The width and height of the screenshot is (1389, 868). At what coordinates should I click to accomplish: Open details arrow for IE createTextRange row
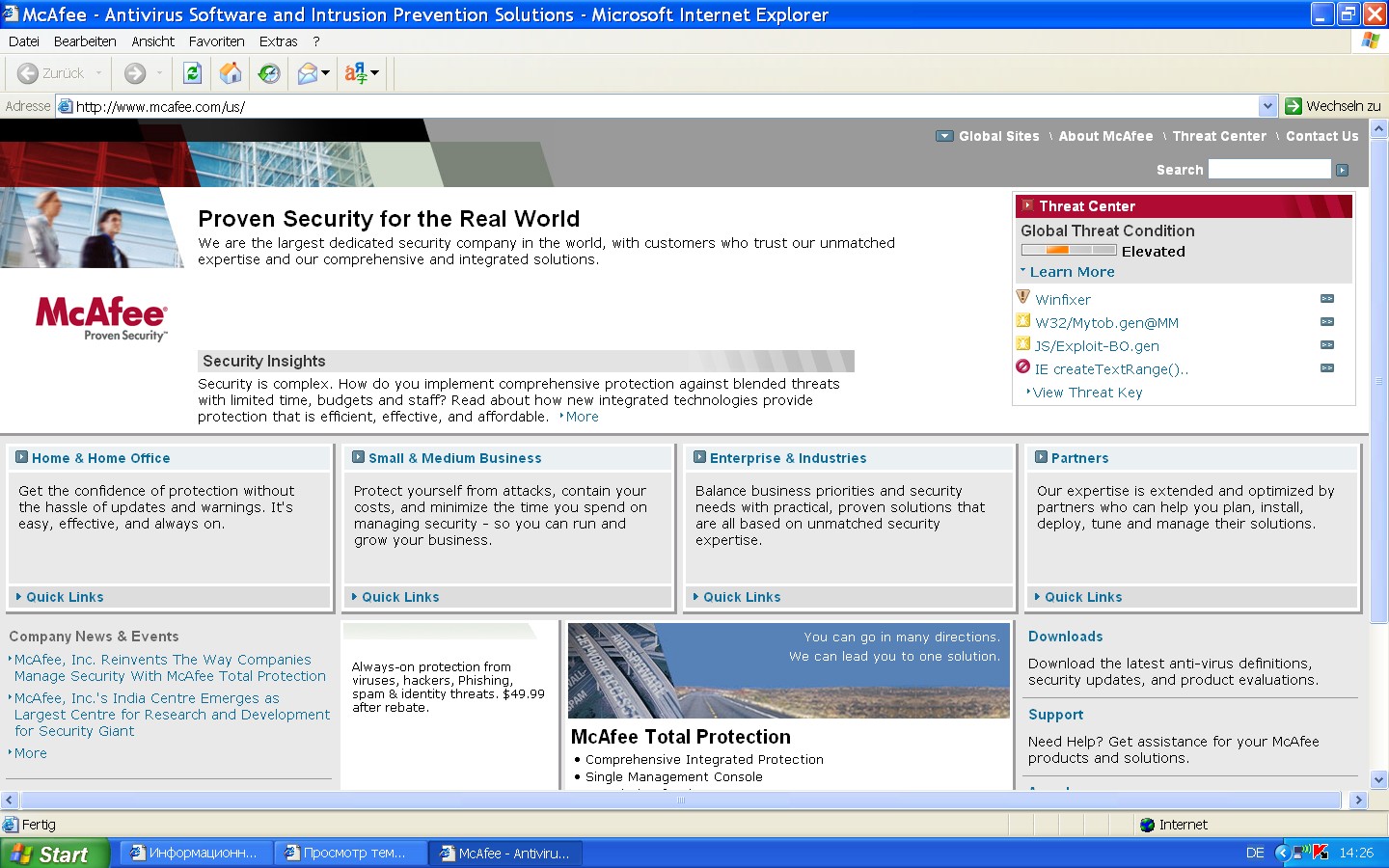coord(1327,368)
